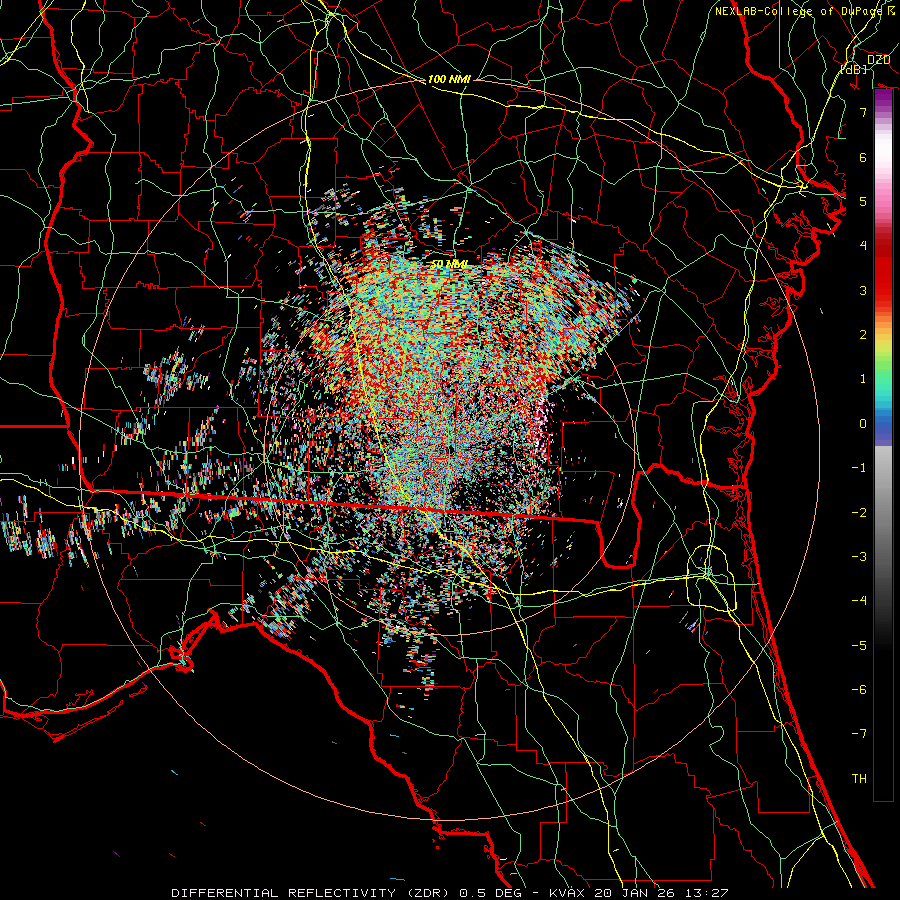Screen dimensions: 900x900
Task: Select the -7 scale value
Action: coord(859,734)
